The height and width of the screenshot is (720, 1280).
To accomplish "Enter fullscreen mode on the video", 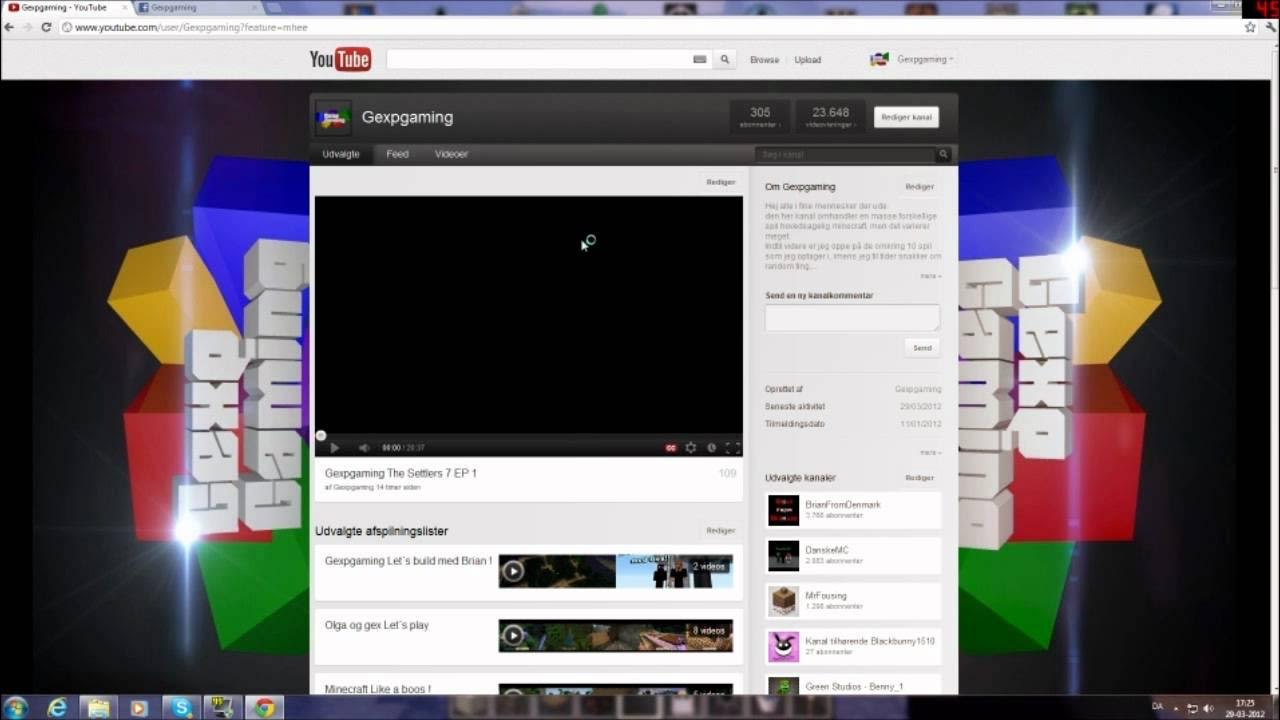I will [x=732, y=448].
